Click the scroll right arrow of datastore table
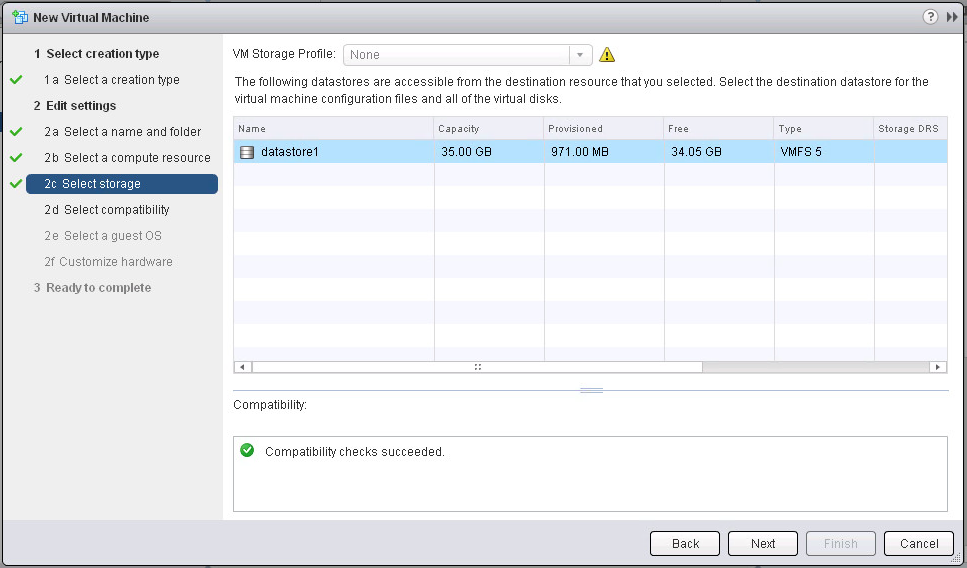The width and height of the screenshot is (967, 568). (938, 367)
